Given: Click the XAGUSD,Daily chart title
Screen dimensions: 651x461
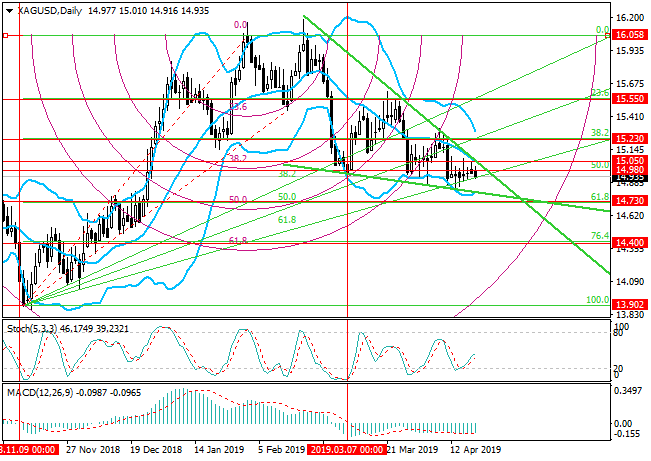Looking at the screenshot, I should coord(50,11).
